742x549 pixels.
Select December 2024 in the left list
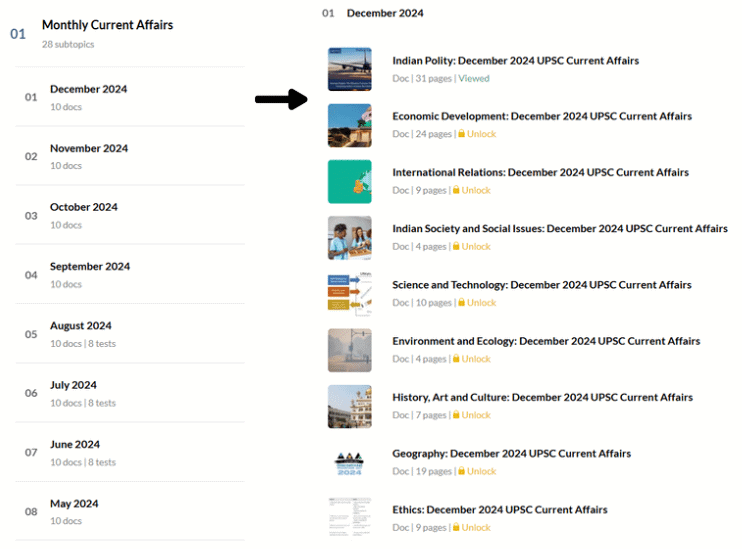click(x=88, y=89)
